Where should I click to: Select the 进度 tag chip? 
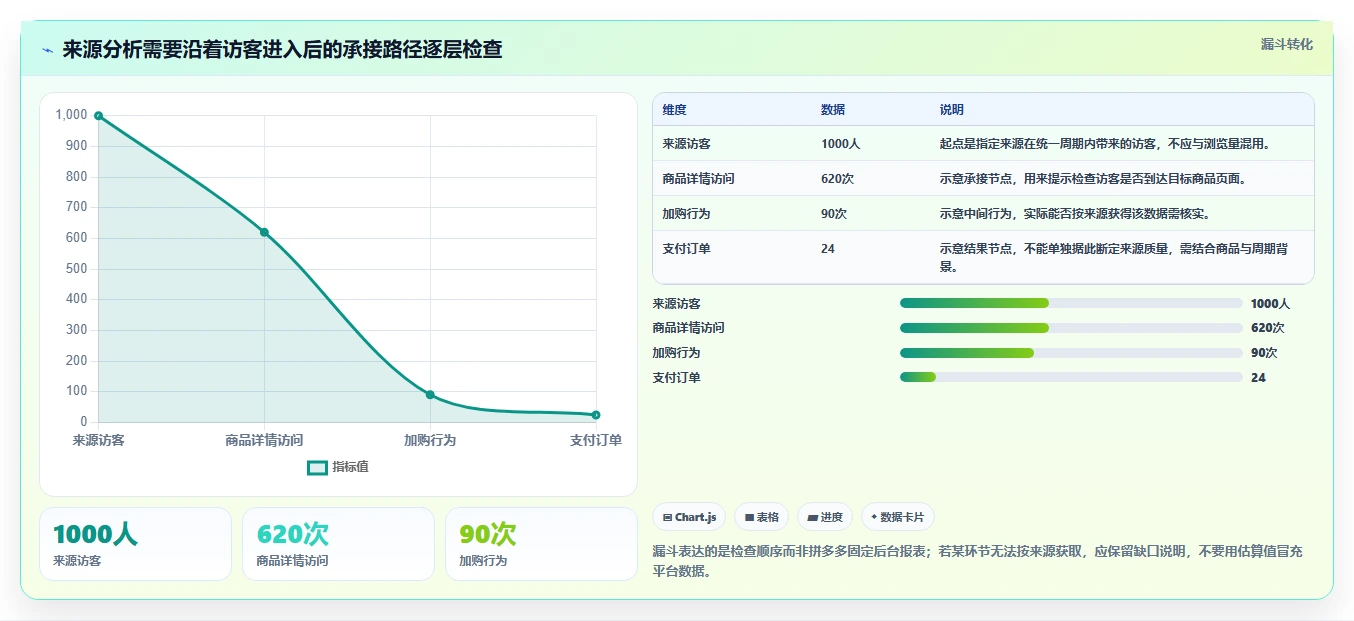coord(825,517)
